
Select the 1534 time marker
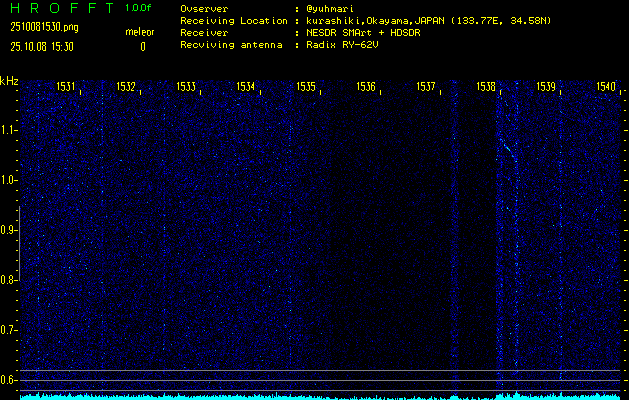click(x=246, y=87)
